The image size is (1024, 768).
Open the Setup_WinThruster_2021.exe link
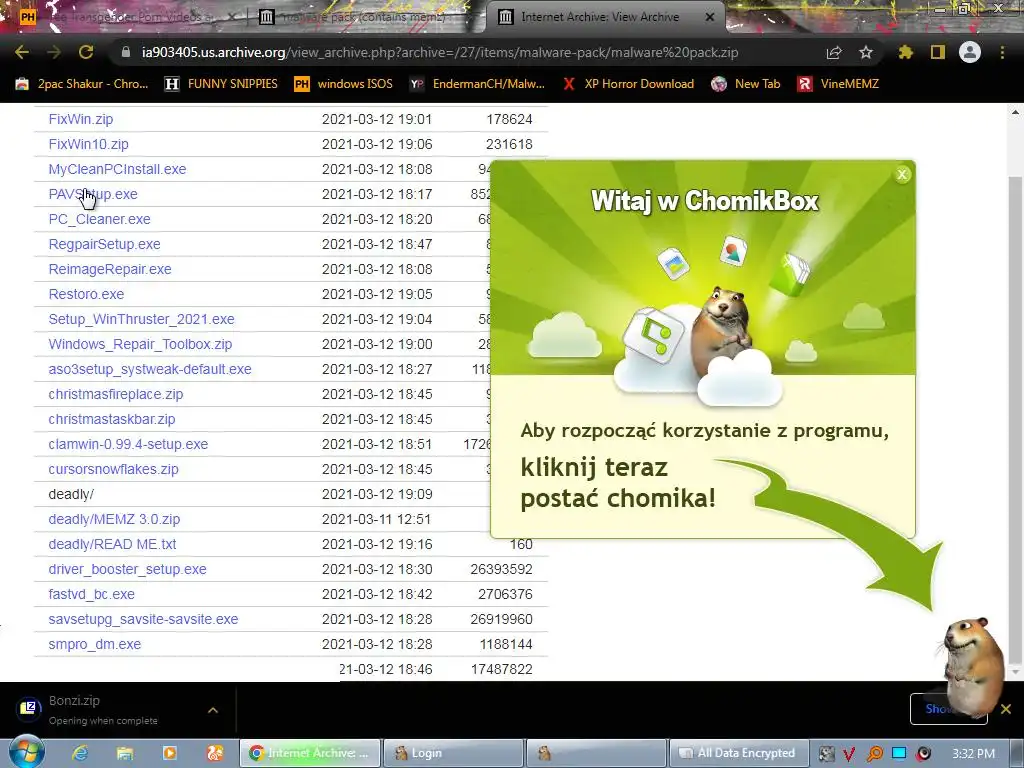(x=141, y=319)
